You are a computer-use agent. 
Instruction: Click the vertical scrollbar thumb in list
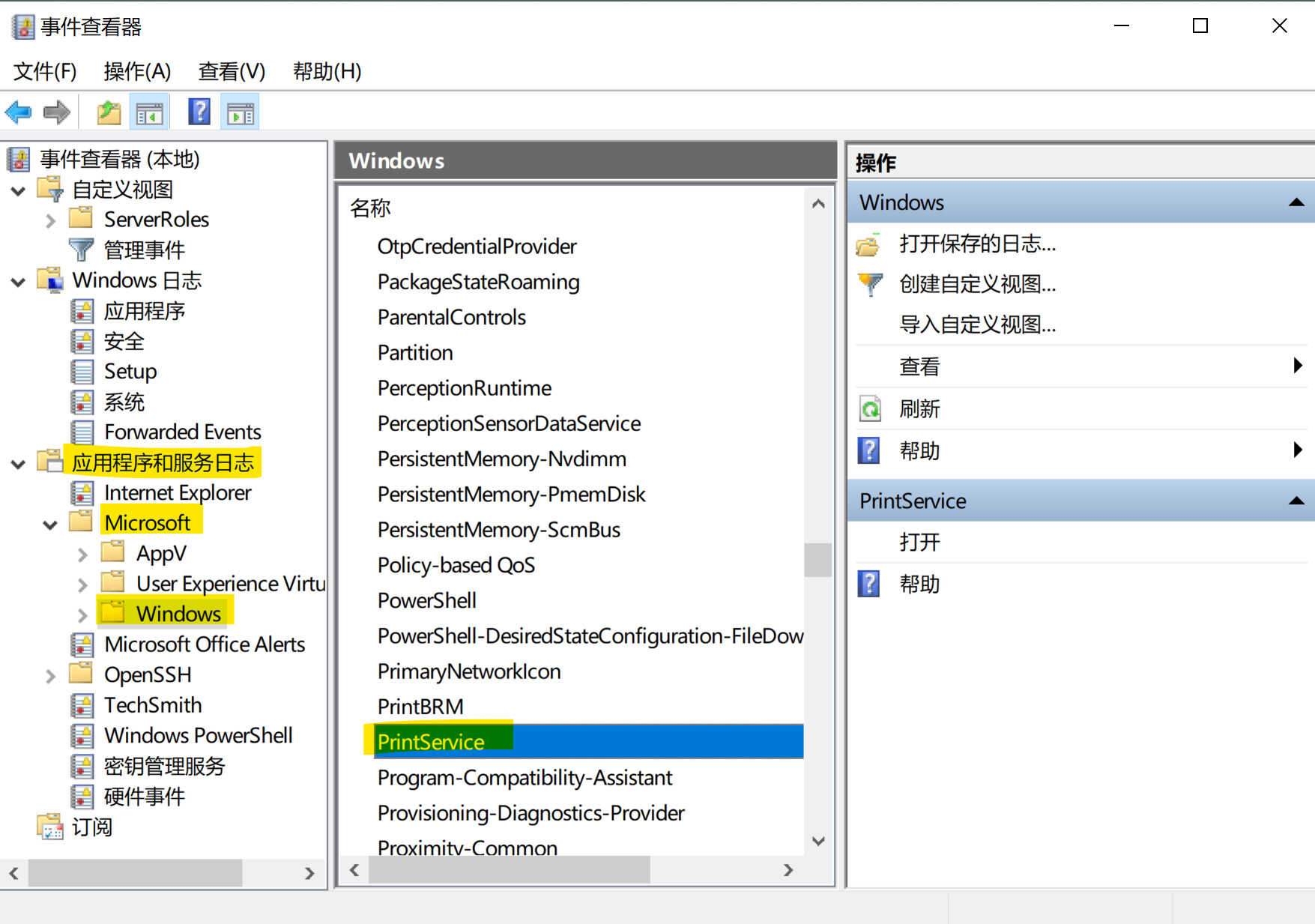[x=817, y=560]
